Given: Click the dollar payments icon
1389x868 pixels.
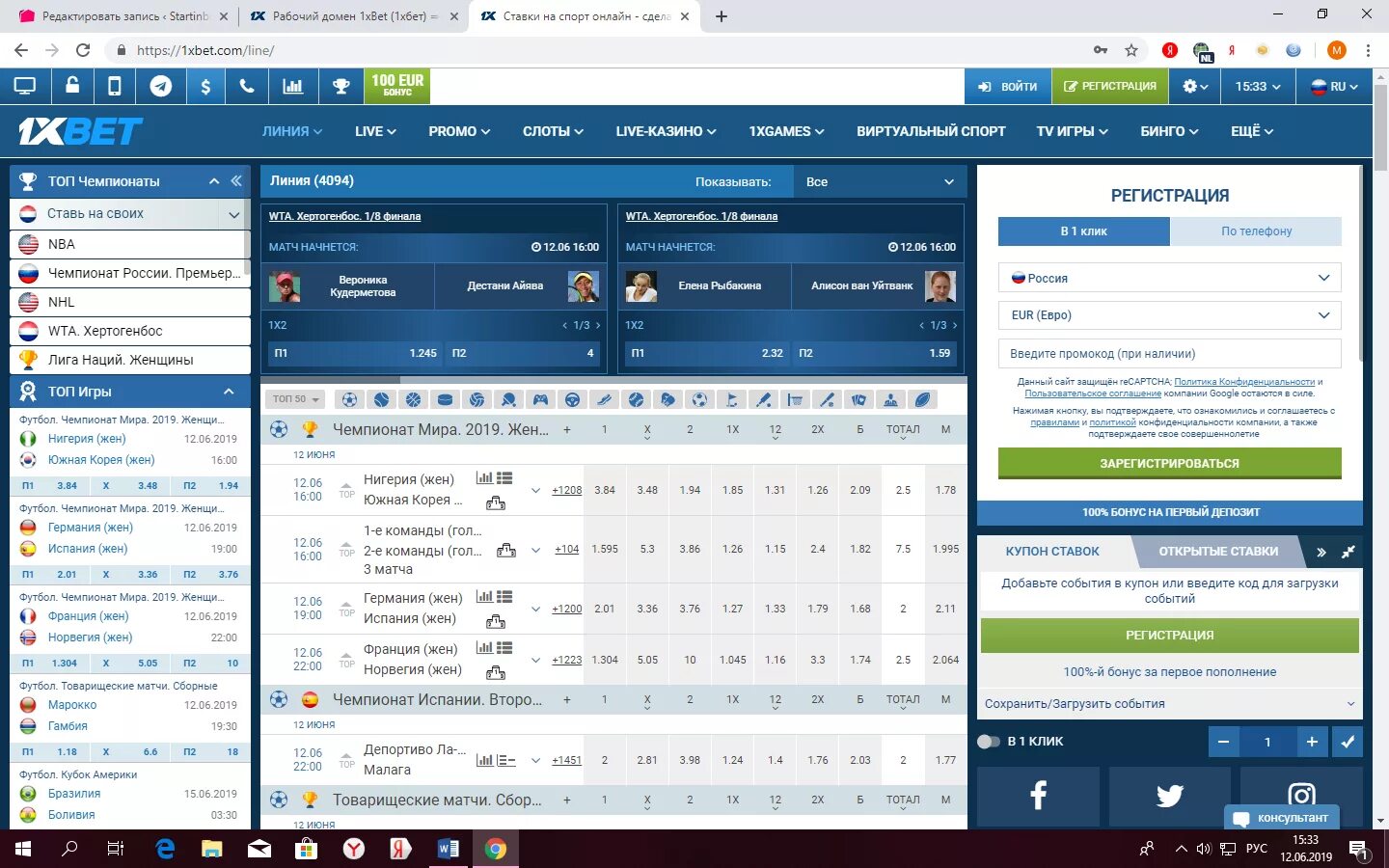Looking at the screenshot, I should pyautogui.click(x=205, y=86).
